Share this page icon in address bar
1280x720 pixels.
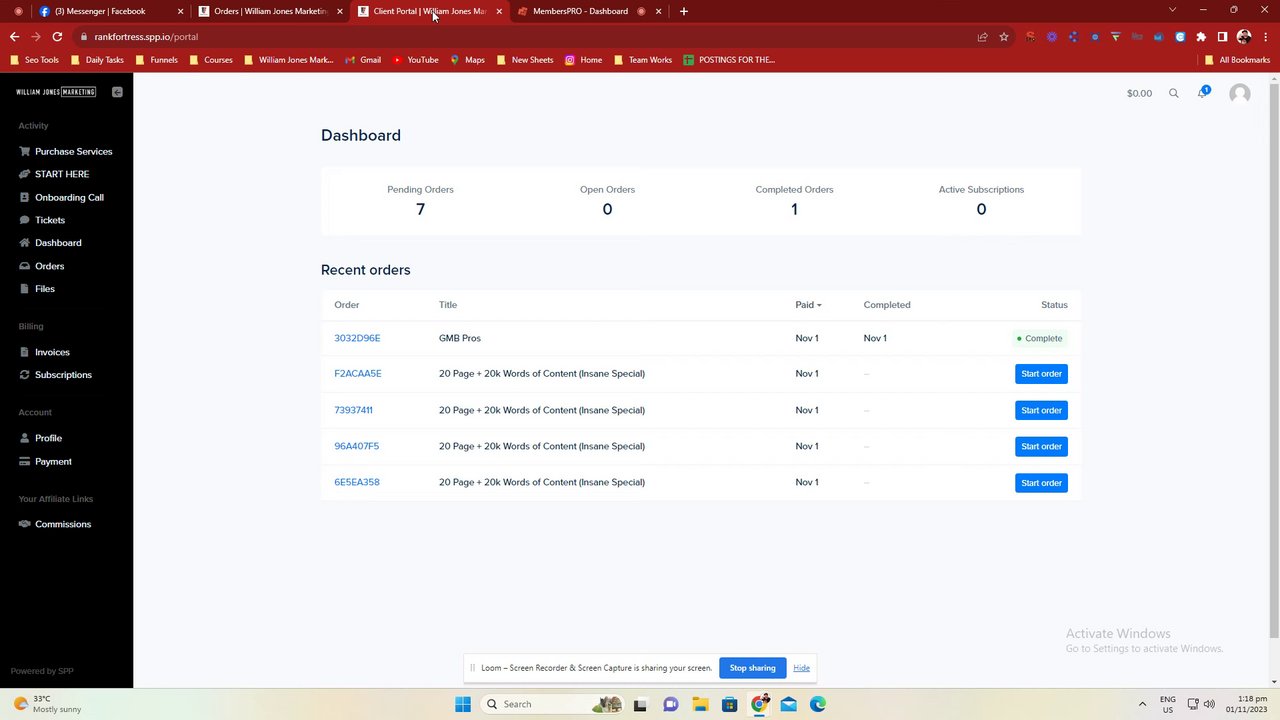(x=982, y=37)
